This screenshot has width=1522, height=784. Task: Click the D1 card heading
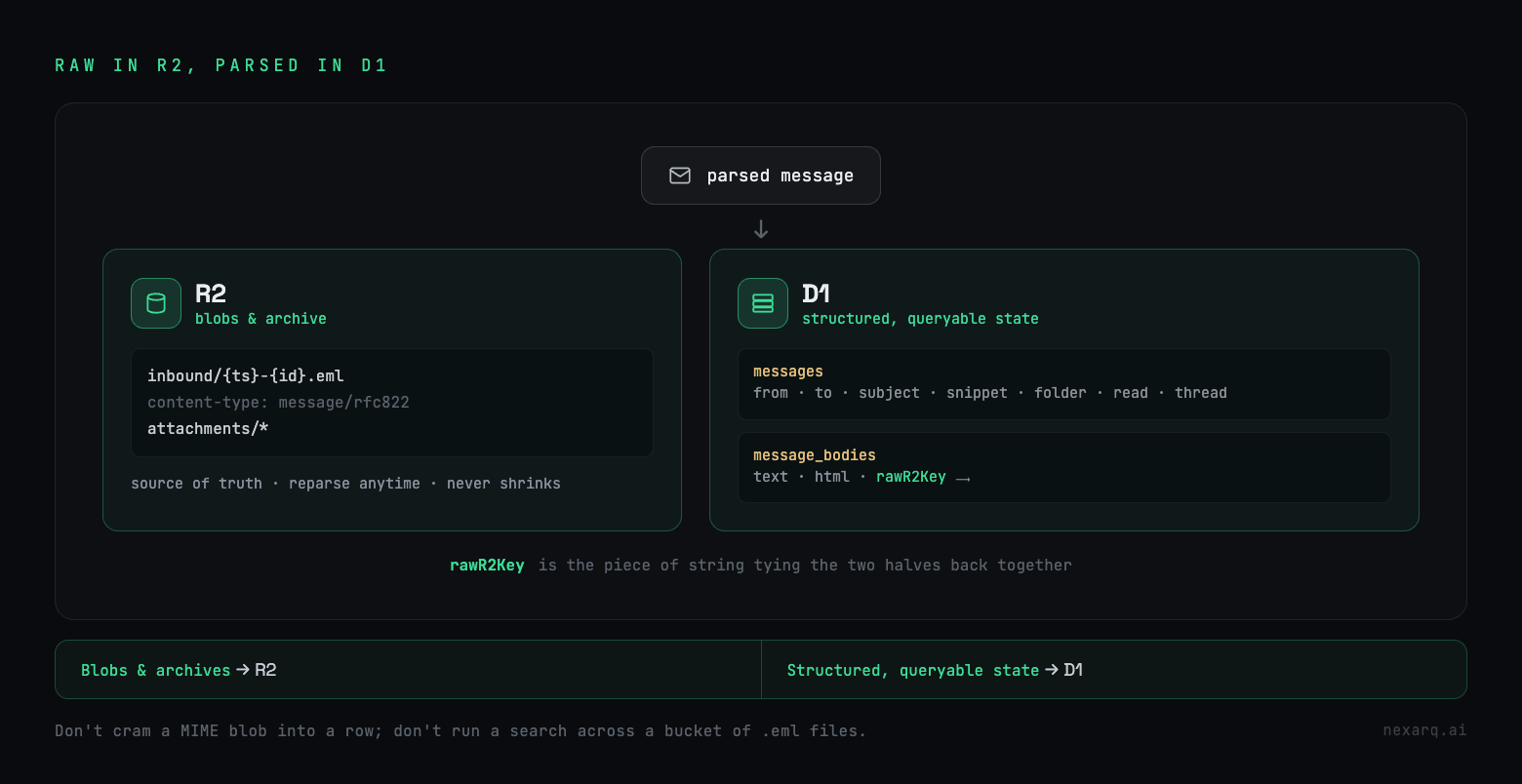816,294
